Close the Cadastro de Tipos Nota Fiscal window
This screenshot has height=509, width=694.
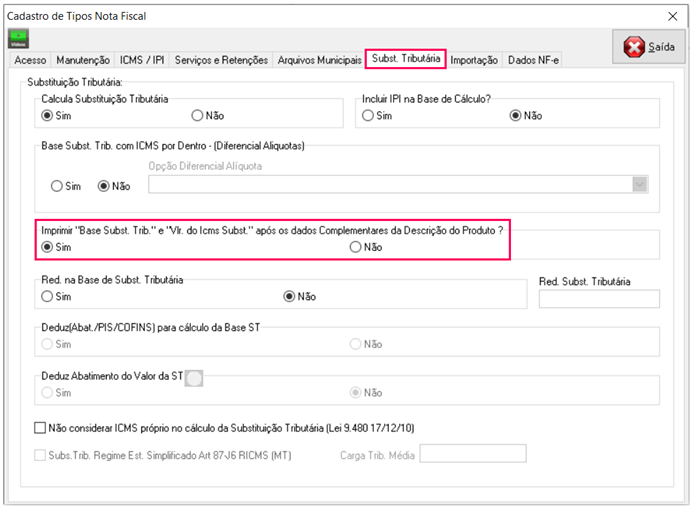672,15
